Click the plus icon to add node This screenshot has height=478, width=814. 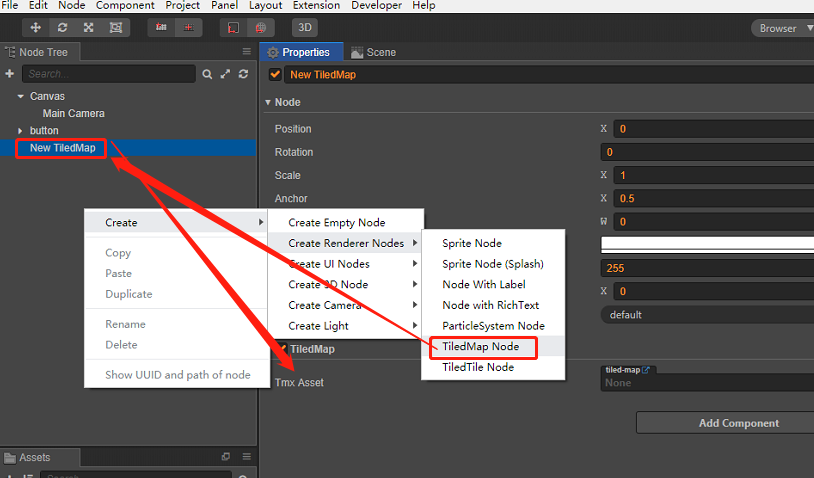[9, 74]
